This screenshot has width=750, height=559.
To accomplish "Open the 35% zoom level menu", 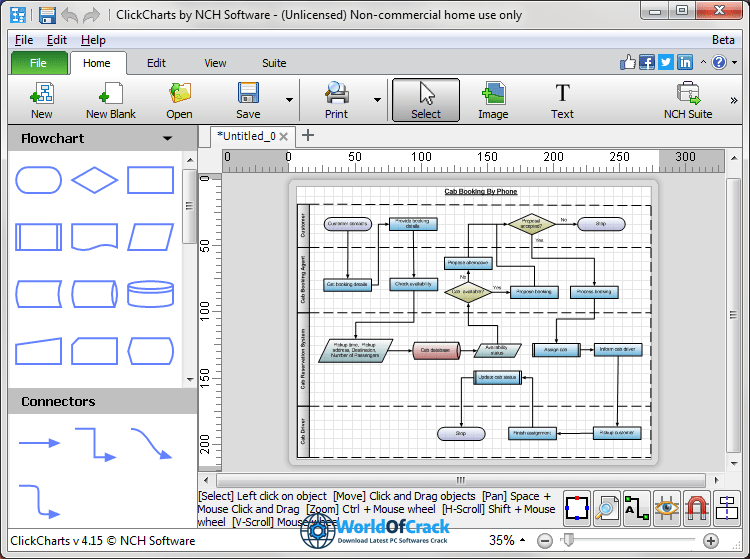I will click(x=507, y=540).
